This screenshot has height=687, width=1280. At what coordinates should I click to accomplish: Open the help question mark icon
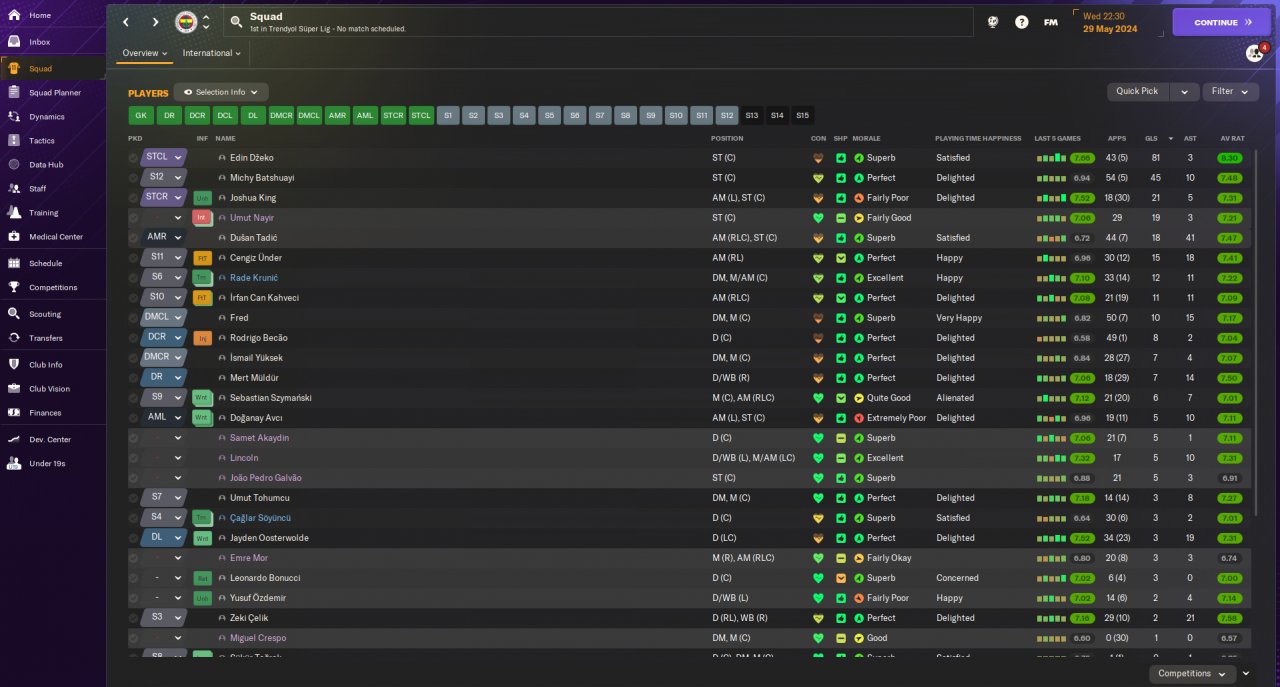[x=1021, y=22]
